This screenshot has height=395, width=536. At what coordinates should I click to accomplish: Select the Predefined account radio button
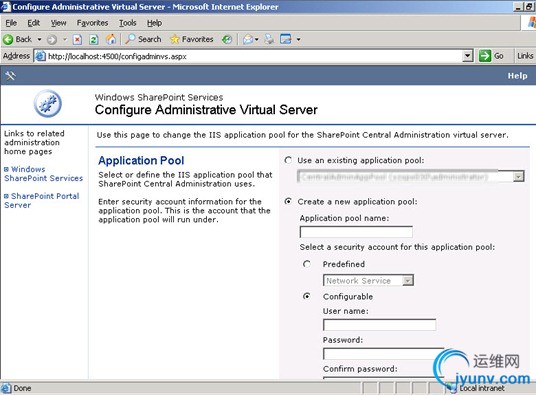click(x=307, y=264)
